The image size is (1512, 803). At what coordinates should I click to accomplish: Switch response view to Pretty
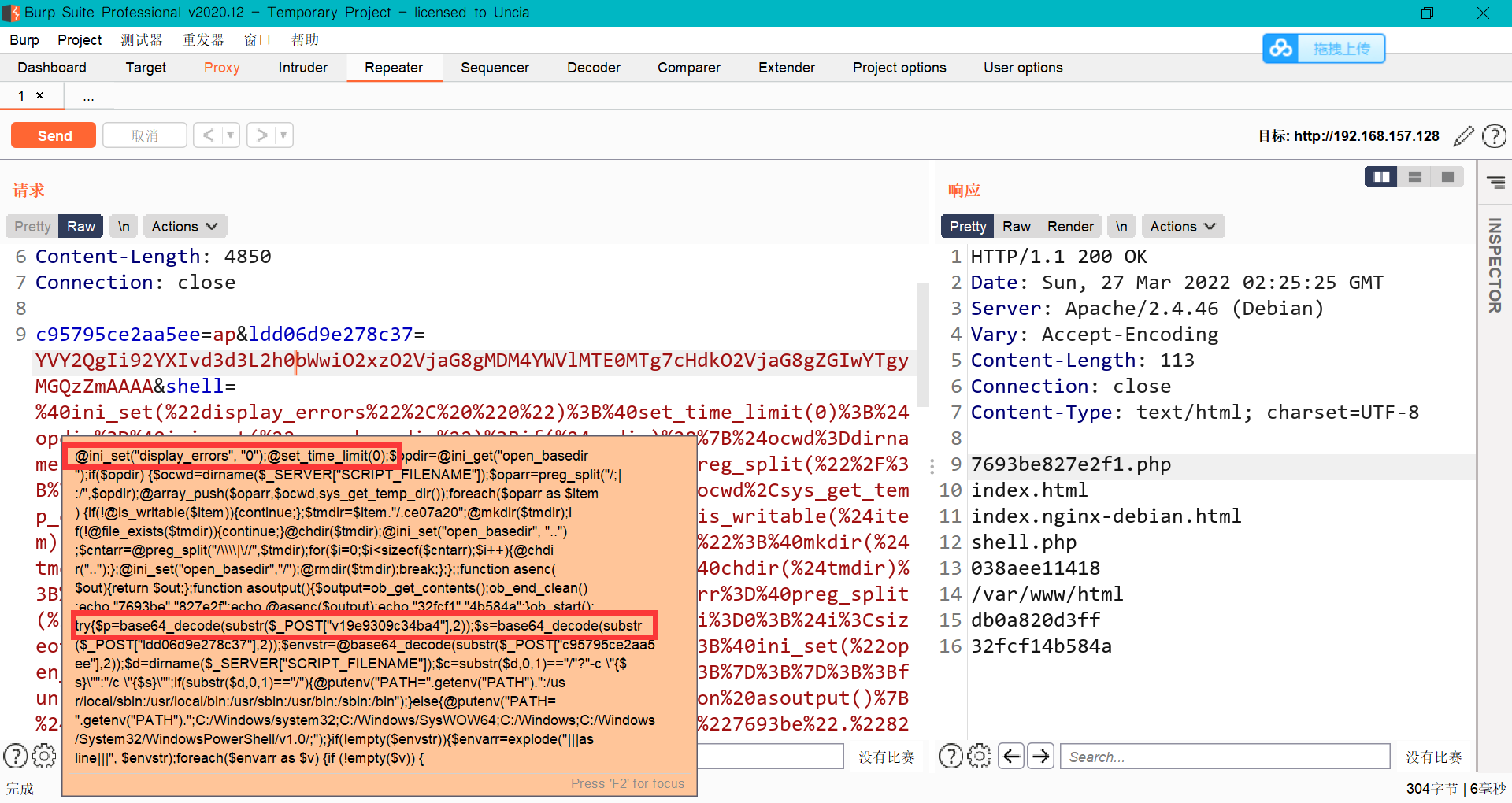[967, 227]
